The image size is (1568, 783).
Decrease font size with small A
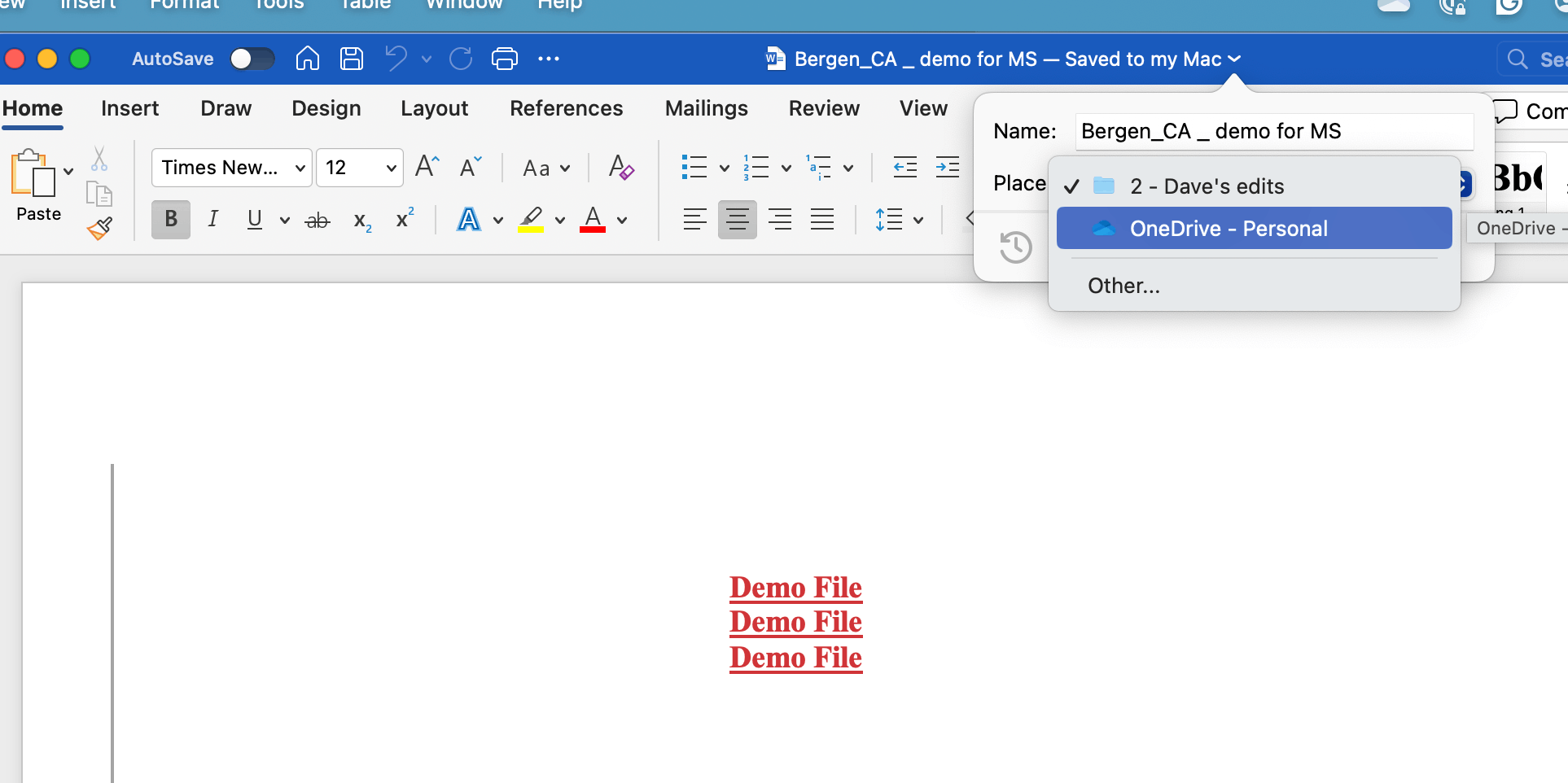(x=471, y=167)
